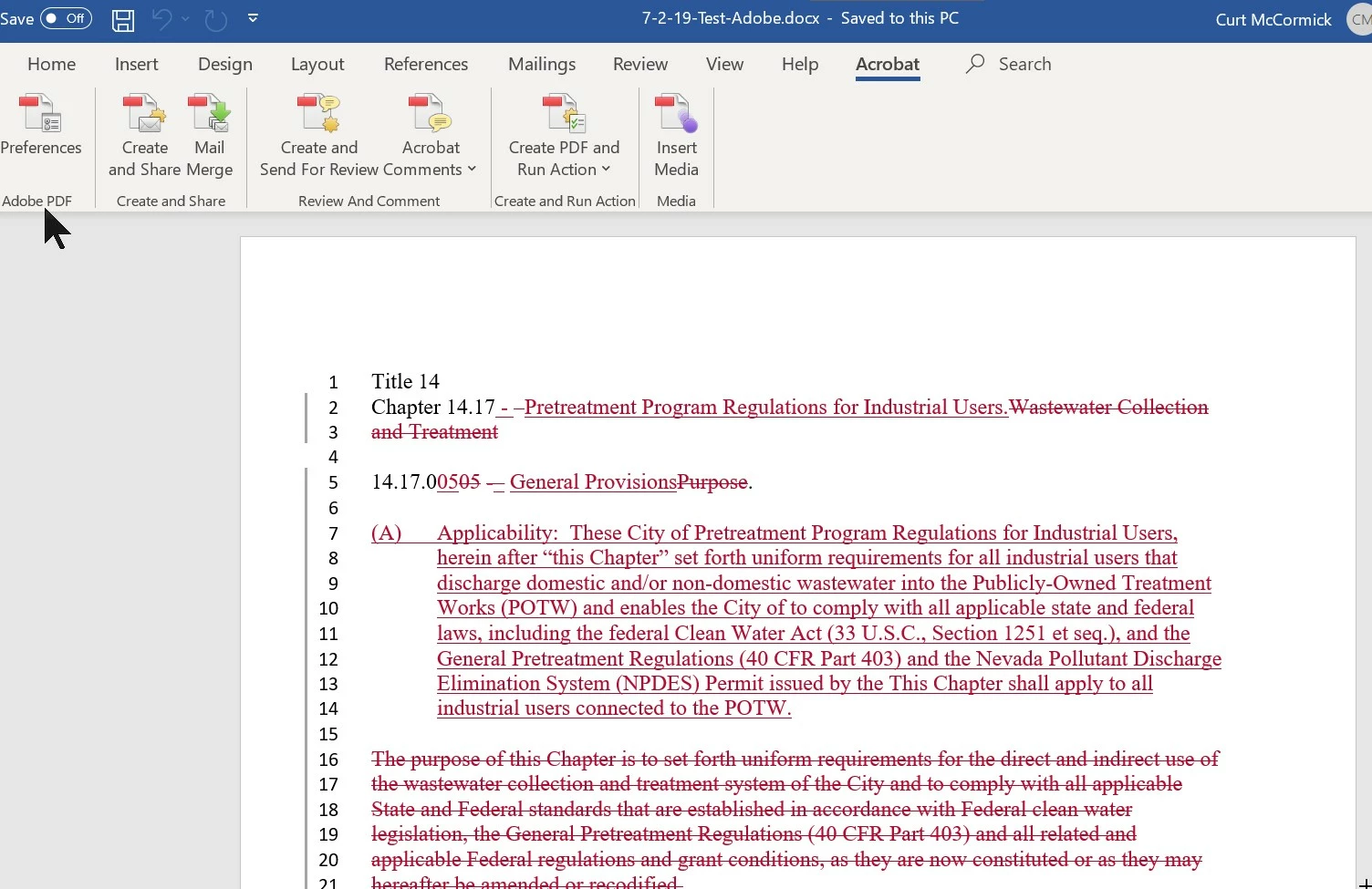The height and width of the screenshot is (889, 1372).
Task: Click deleted line 'State and Federal standards'
Action: click(752, 809)
